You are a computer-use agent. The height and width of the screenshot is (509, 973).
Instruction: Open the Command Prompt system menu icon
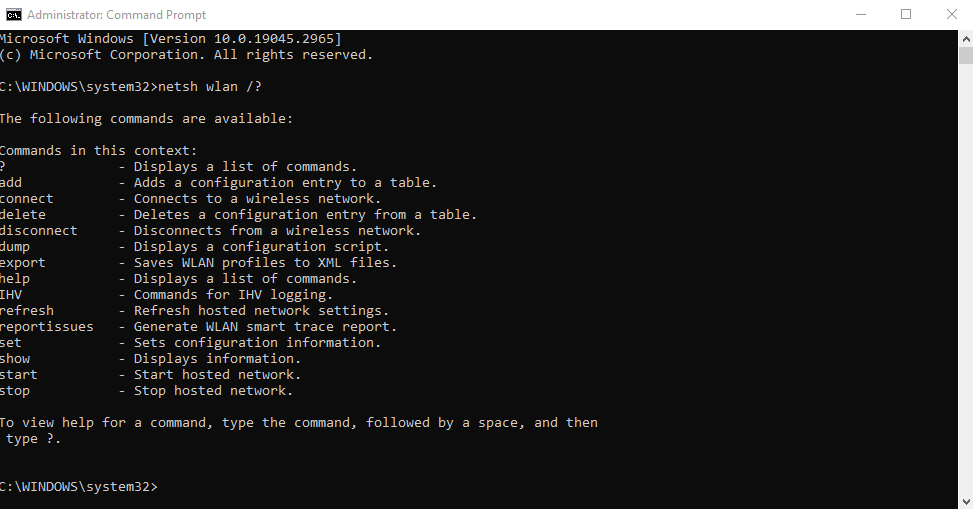[13, 15]
